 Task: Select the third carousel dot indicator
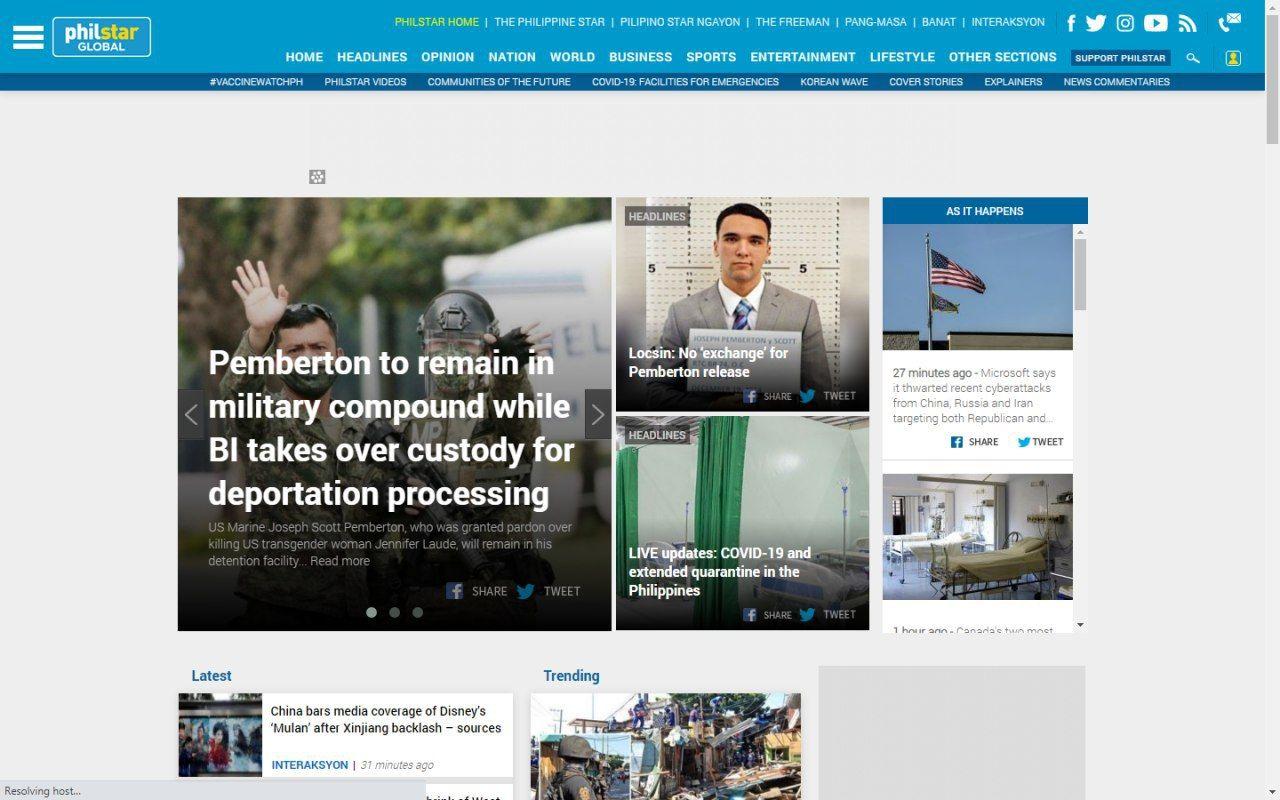417,612
